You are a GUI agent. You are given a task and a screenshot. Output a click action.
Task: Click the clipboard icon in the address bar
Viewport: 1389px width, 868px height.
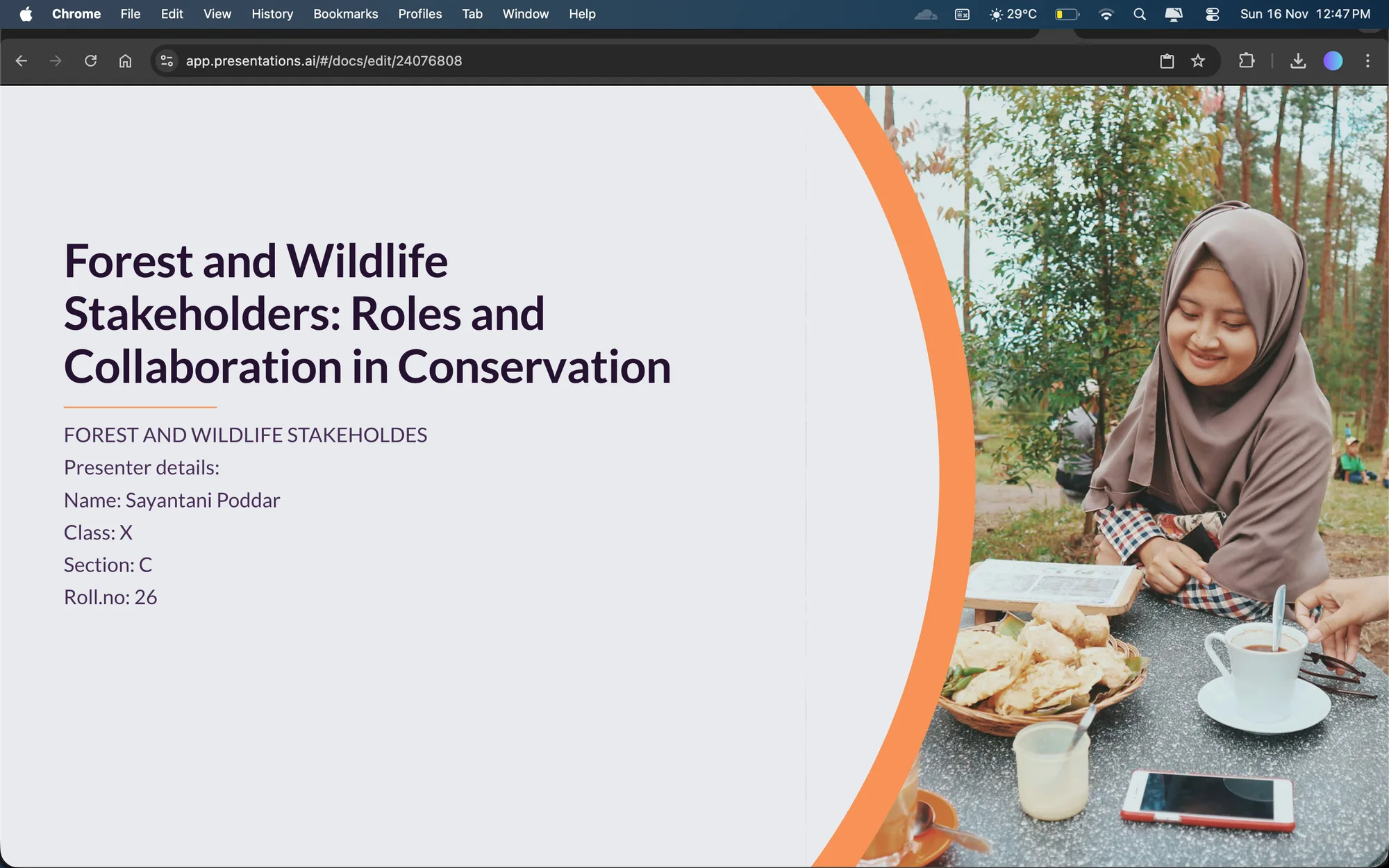(1167, 61)
